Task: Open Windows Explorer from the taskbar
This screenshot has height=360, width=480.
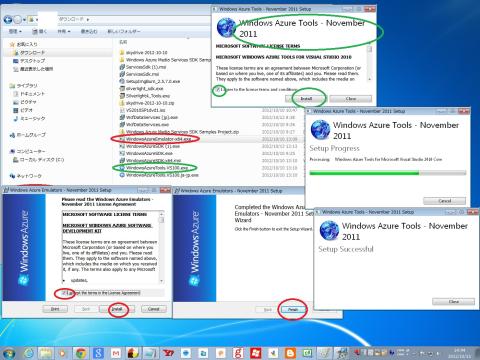Action: pyautogui.click(x=46, y=353)
